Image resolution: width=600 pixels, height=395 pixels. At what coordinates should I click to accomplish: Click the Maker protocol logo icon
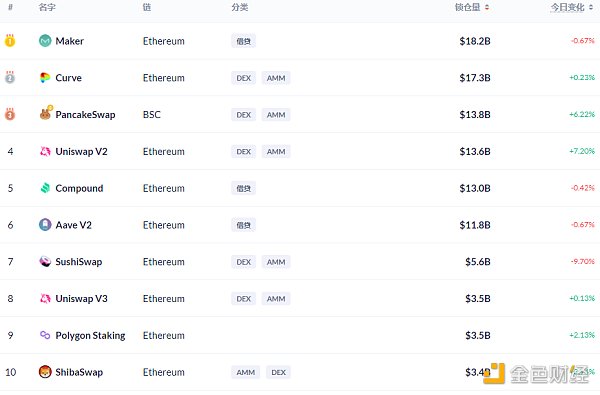pos(45,41)
